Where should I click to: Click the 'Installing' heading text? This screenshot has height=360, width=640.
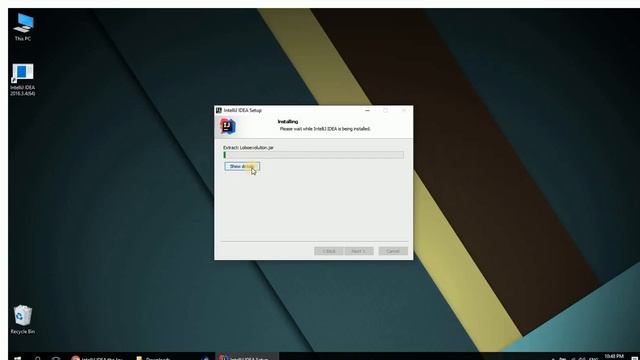[288, 122]
